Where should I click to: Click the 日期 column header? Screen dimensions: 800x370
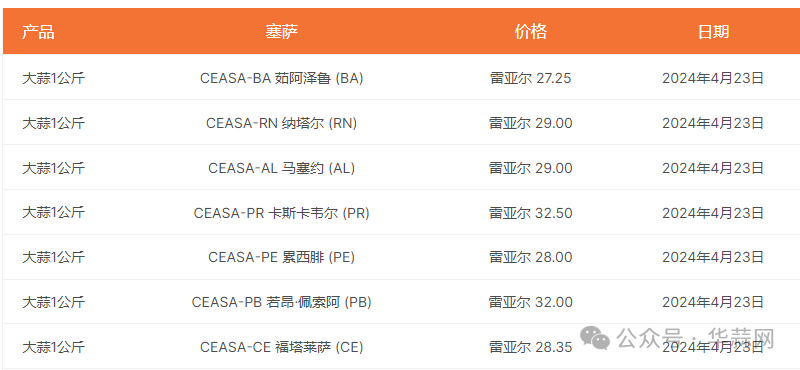pos(713,32)
